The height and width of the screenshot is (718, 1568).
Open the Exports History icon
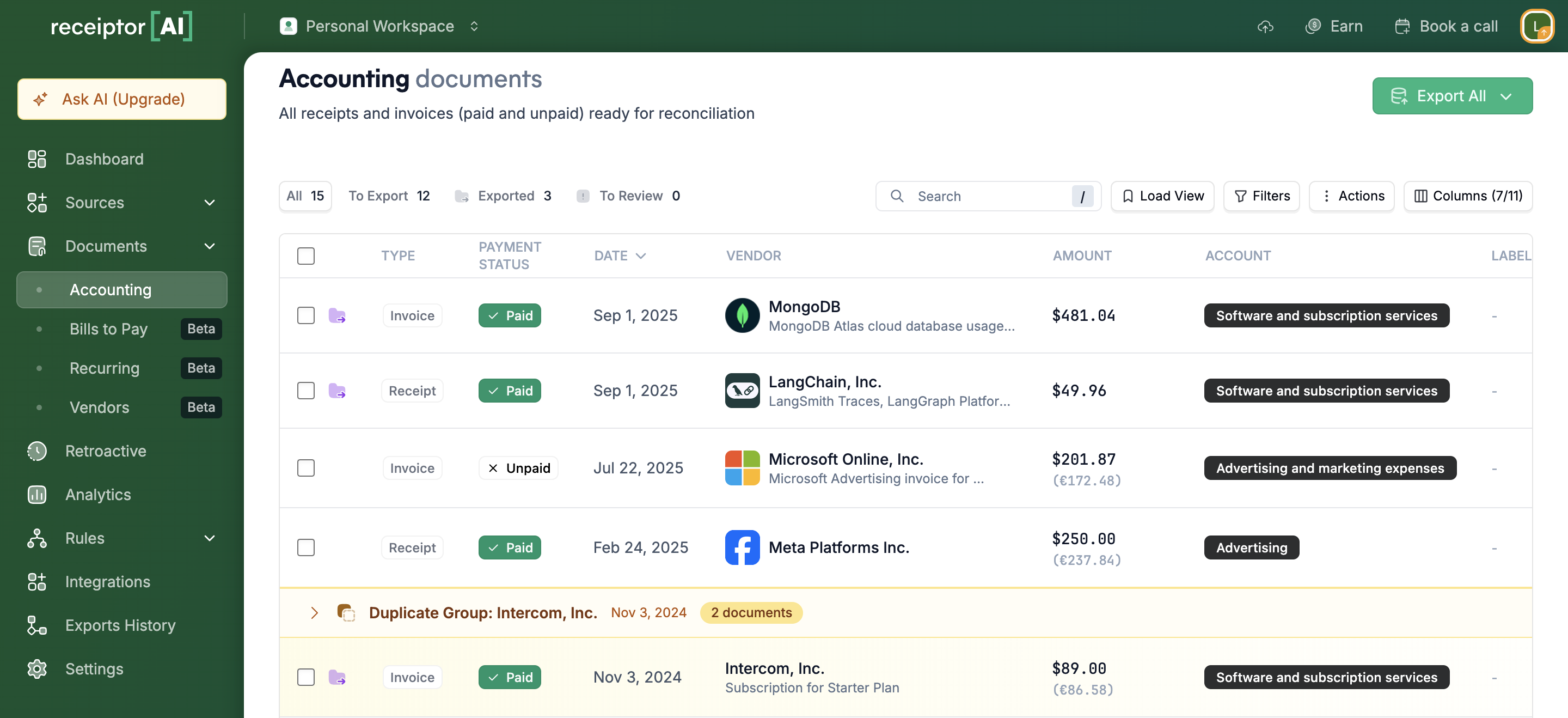point(36,625)
